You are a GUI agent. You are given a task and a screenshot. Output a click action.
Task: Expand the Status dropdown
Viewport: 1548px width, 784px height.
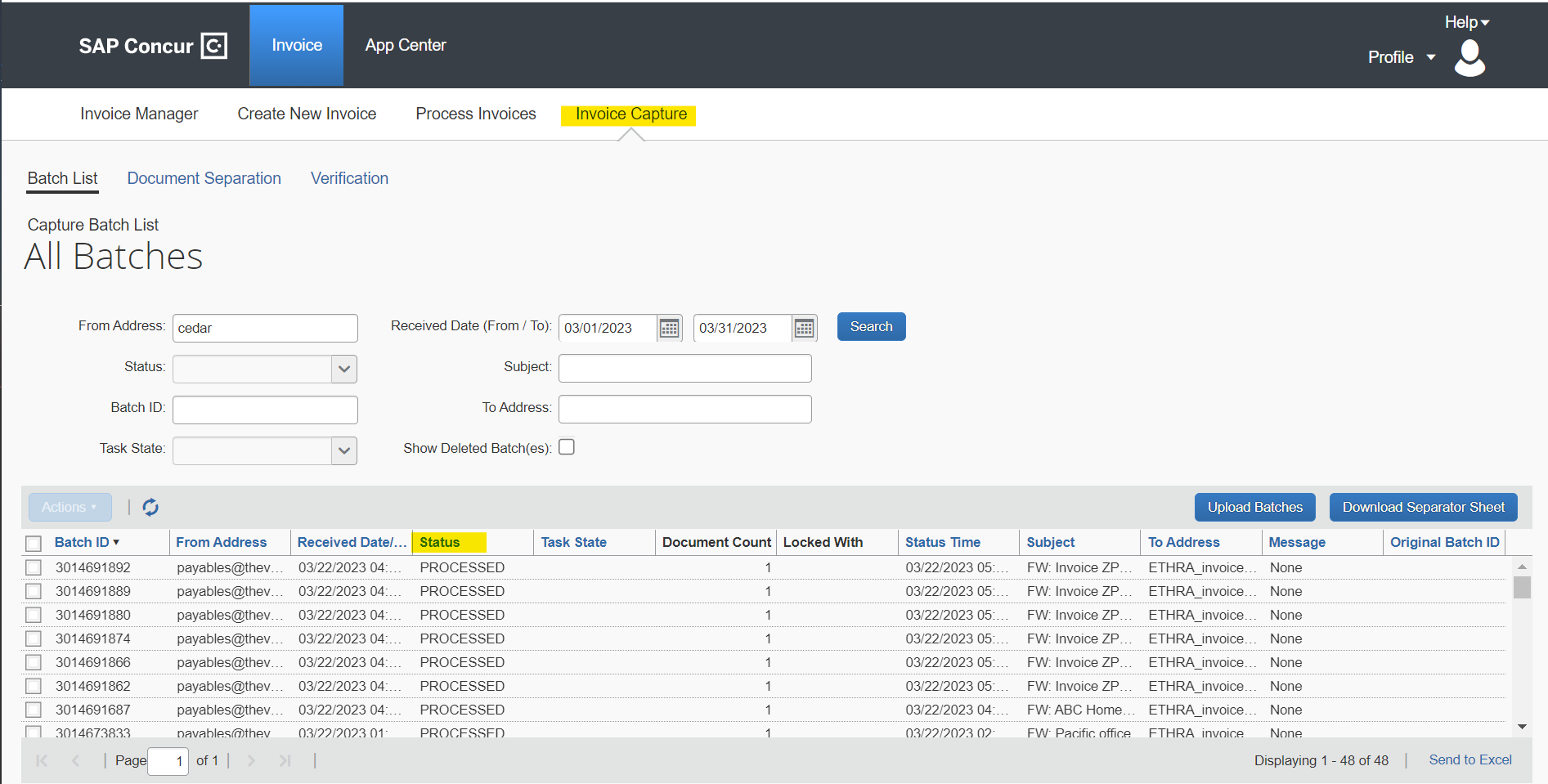tap(344, 369)
